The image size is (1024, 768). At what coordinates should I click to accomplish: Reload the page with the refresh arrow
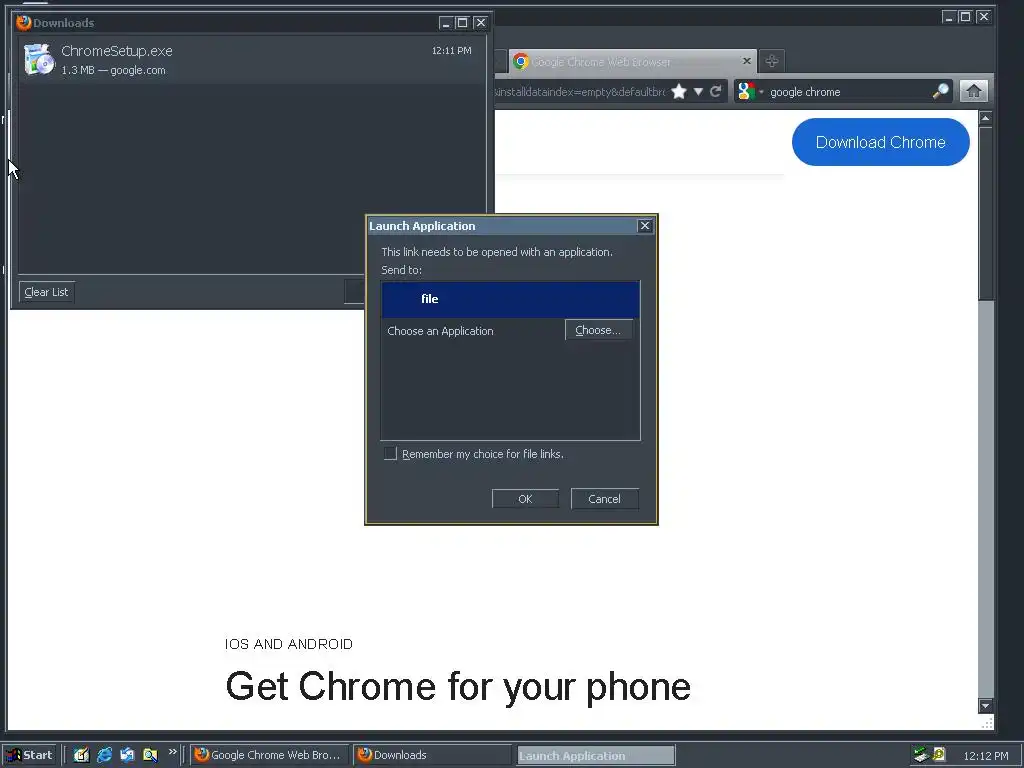pos(716,91)
